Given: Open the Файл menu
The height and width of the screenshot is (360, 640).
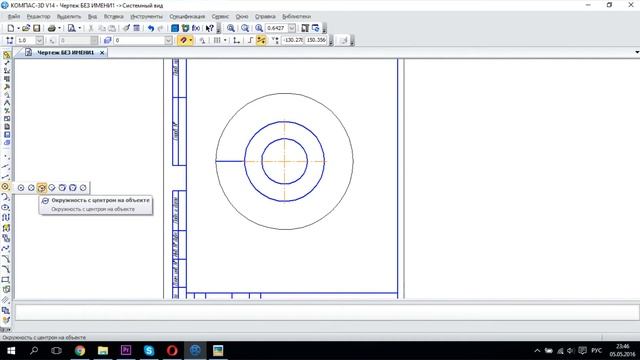Looking at the screenshot, I should point(13,16).
